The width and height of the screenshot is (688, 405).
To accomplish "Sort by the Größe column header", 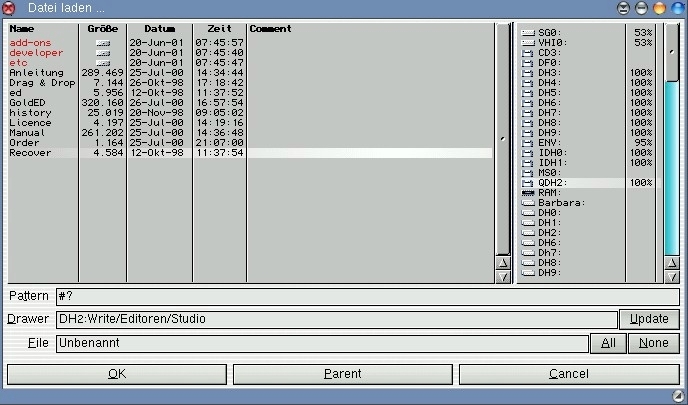I will [103, 29].
